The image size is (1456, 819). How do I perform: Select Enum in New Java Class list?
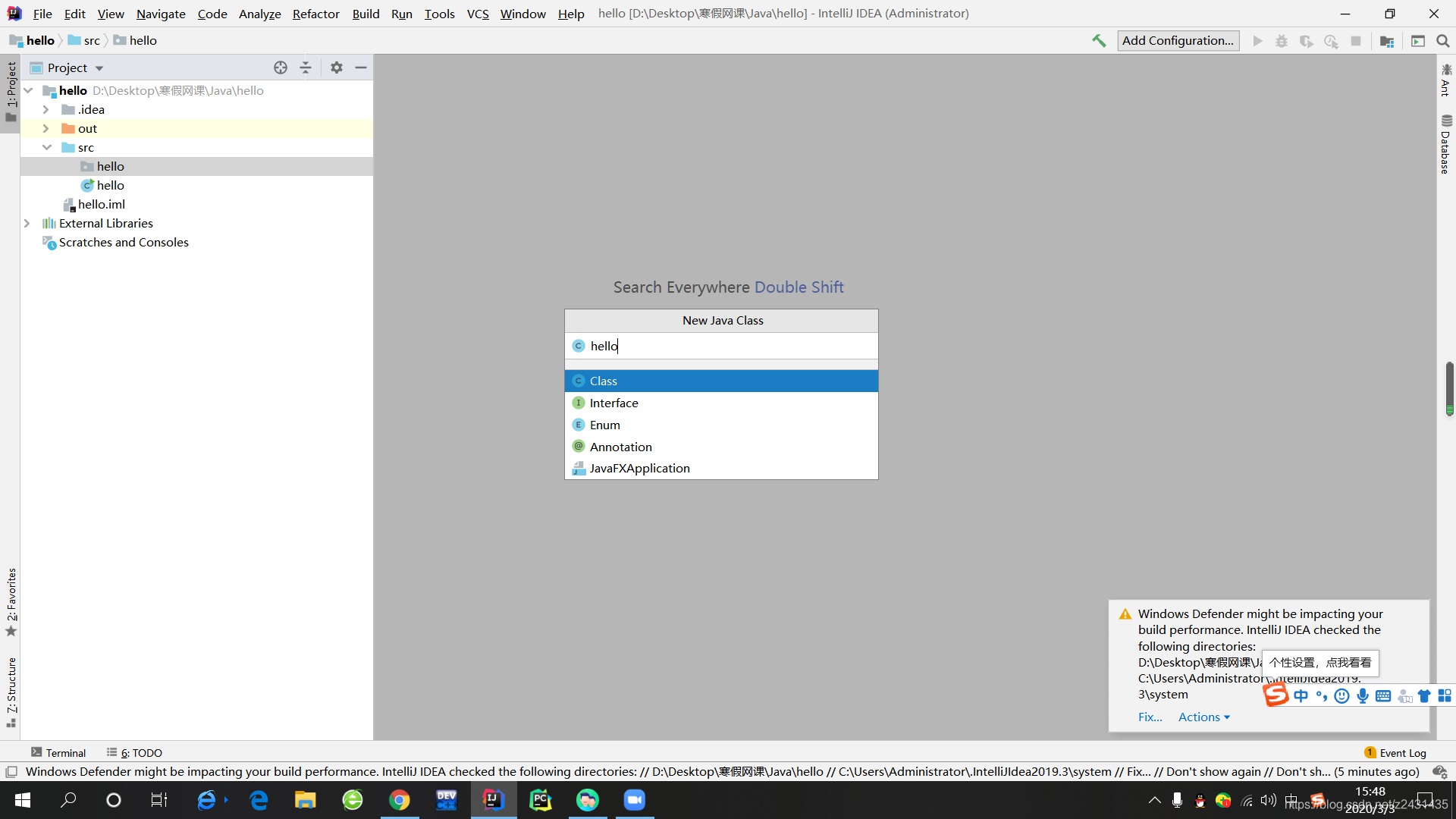[721, 425]
